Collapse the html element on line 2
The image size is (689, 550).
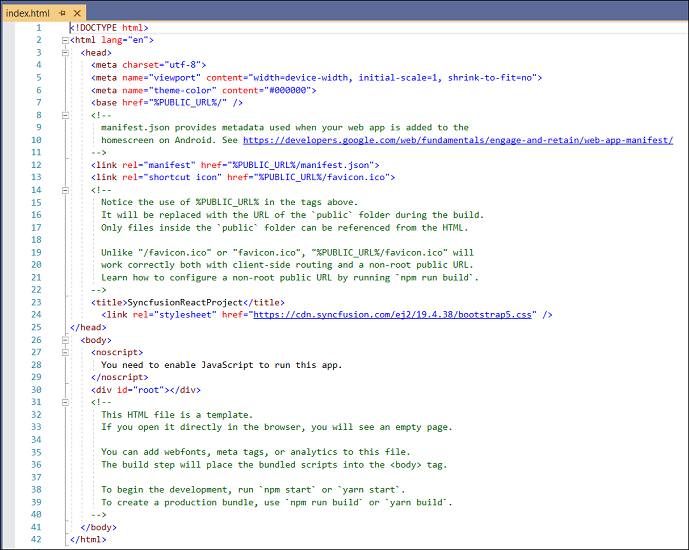click(65, 40)
